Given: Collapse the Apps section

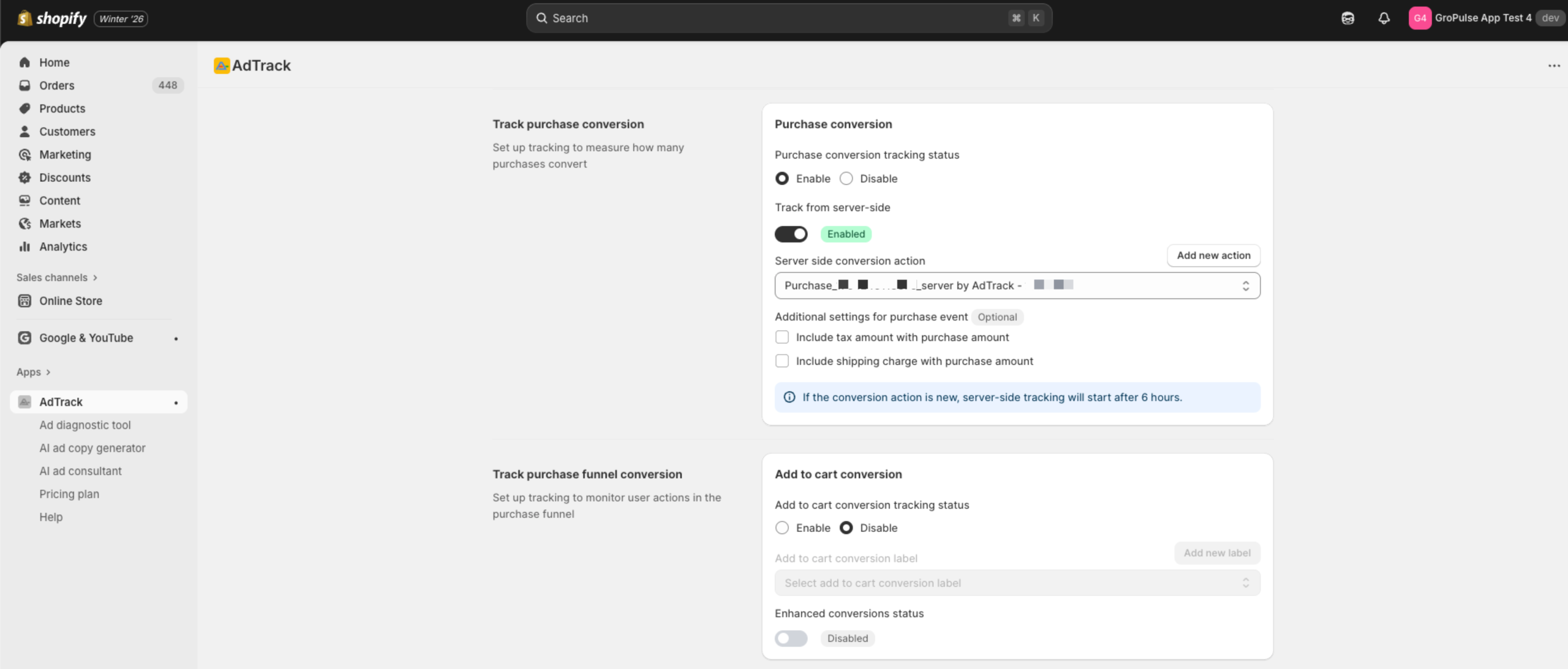Looking at the screenshot, I should [x=34, y=372].
